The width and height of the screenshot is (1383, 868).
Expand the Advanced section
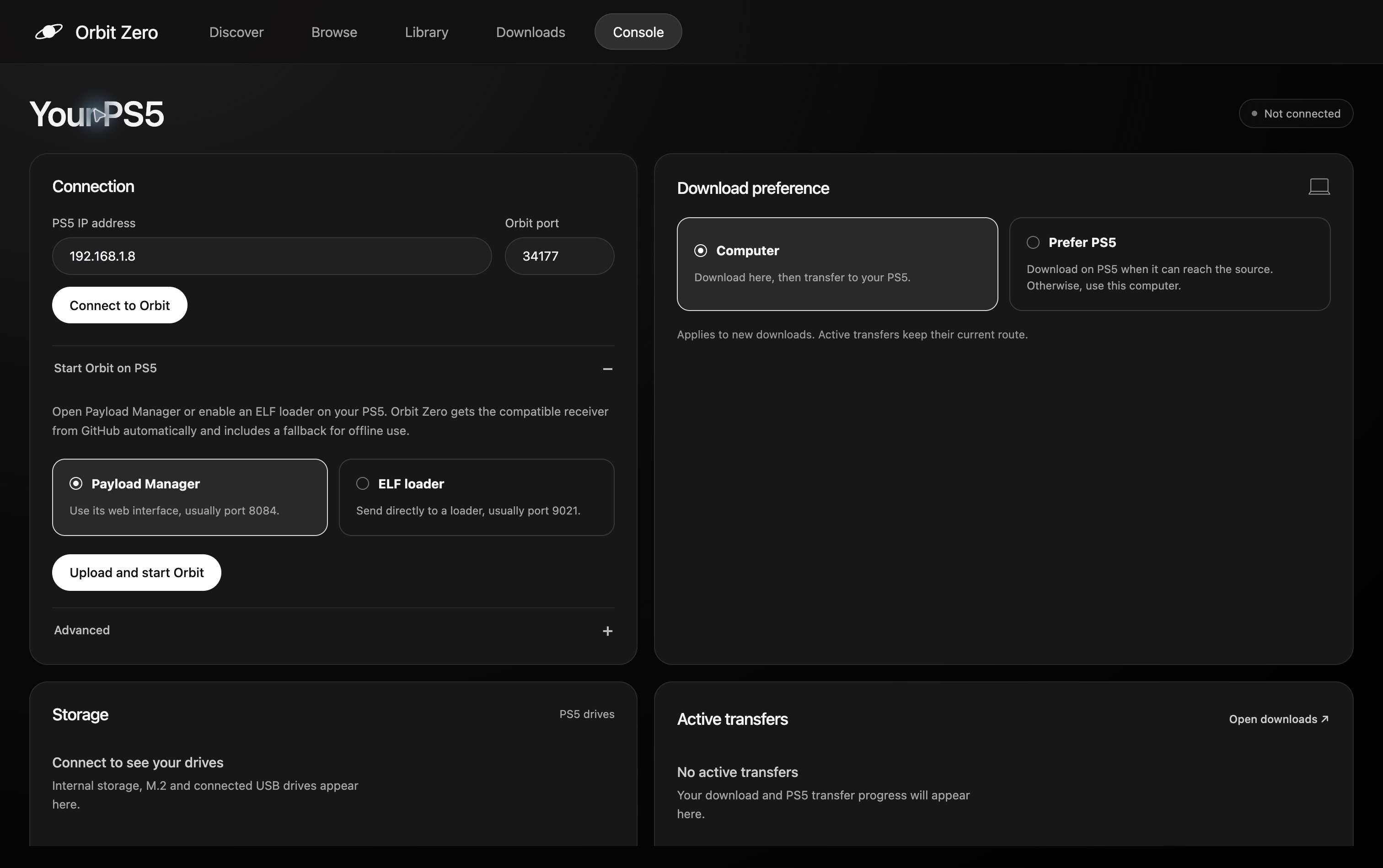pos(333,630)
